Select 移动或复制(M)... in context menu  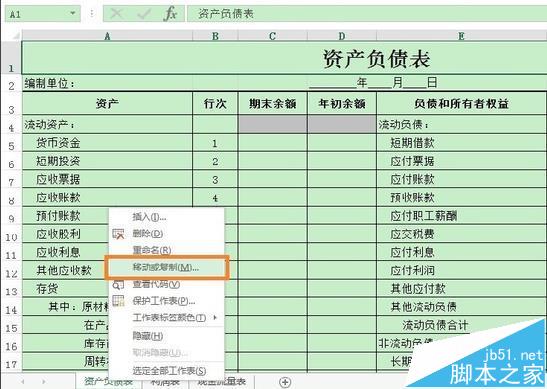[166, 268]
